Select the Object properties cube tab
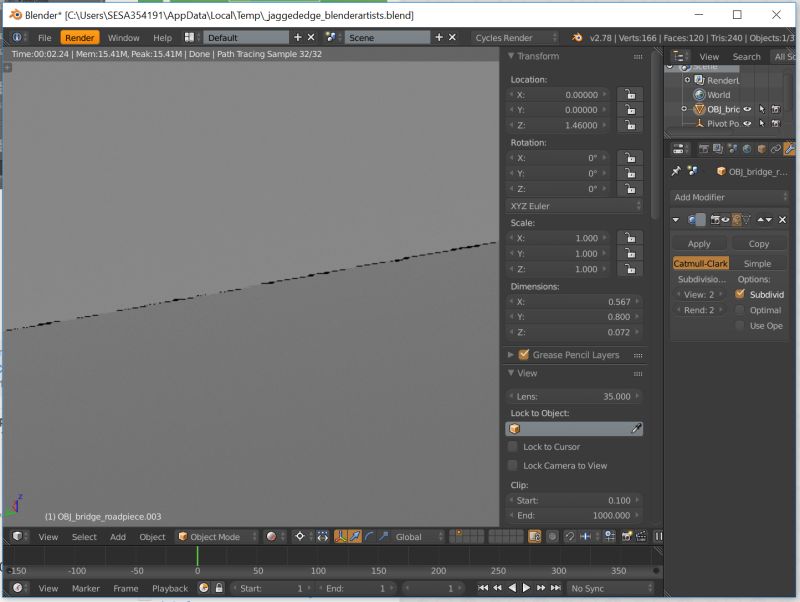Image resolution: width=800 pixels, height=602 pixels. pyautogui.click(x=762, y=148)
